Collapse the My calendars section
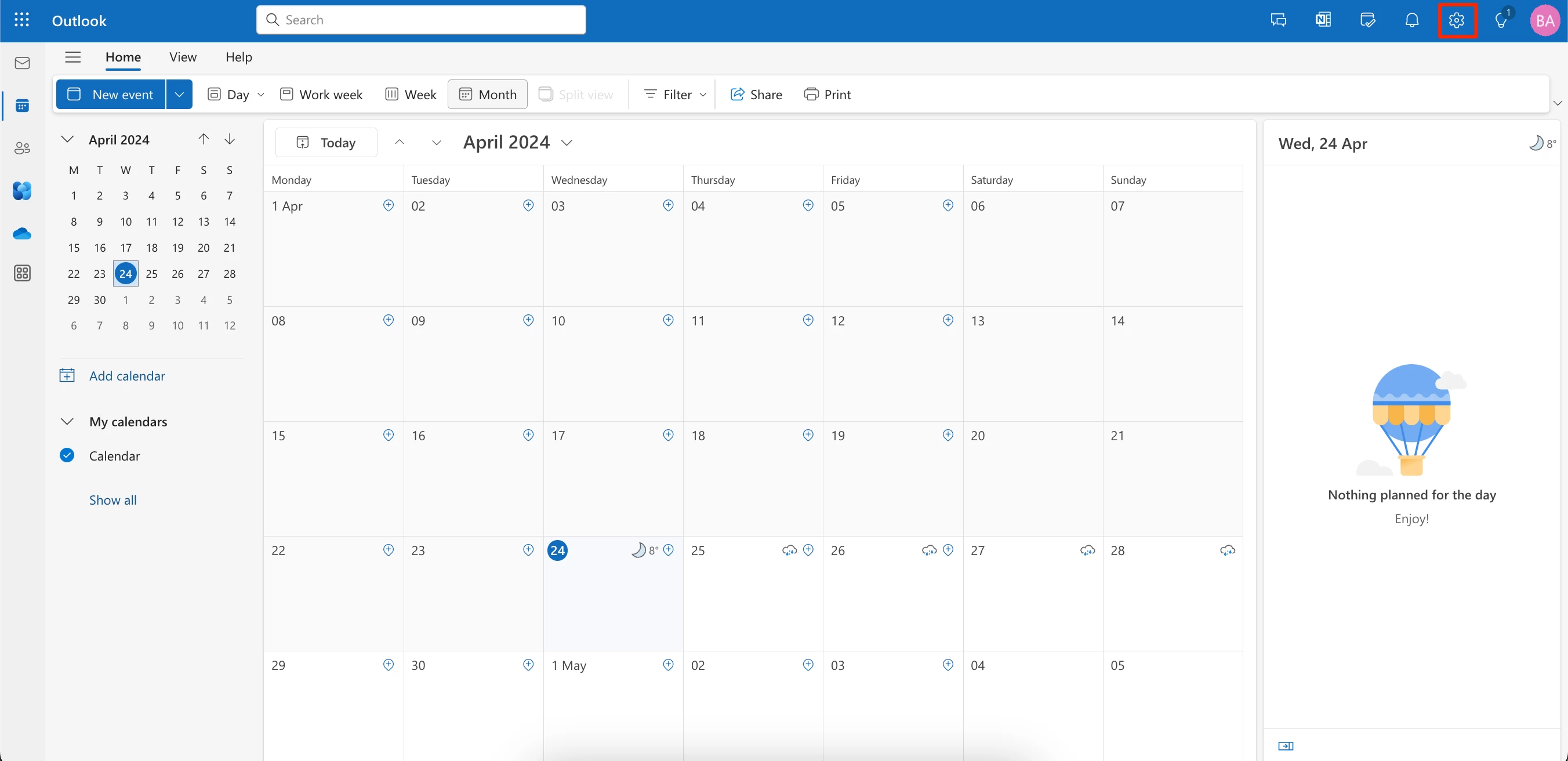Screen dimensions: 1568x761 (67, 421)
